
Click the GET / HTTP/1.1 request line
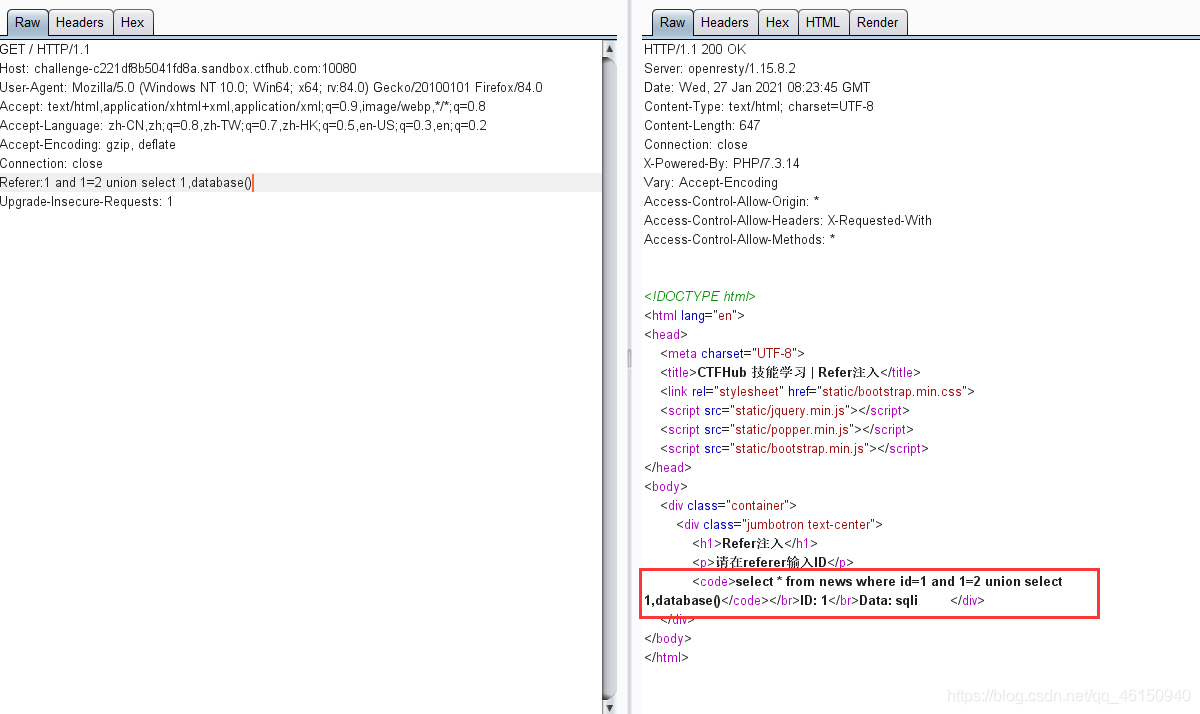pyautogui.click(x=45, y=49)
